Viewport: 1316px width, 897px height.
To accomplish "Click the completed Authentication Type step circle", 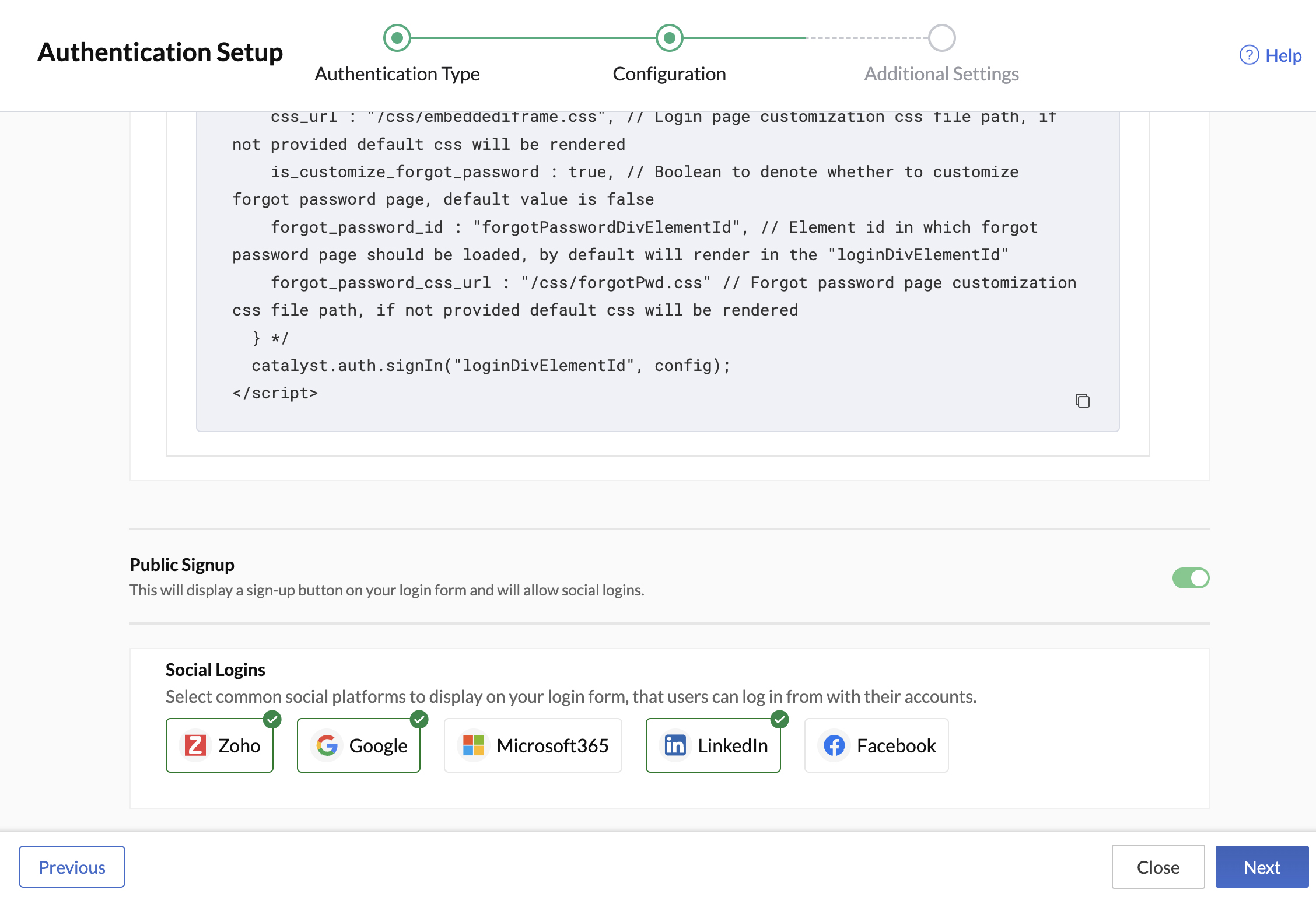I will 397,37.
